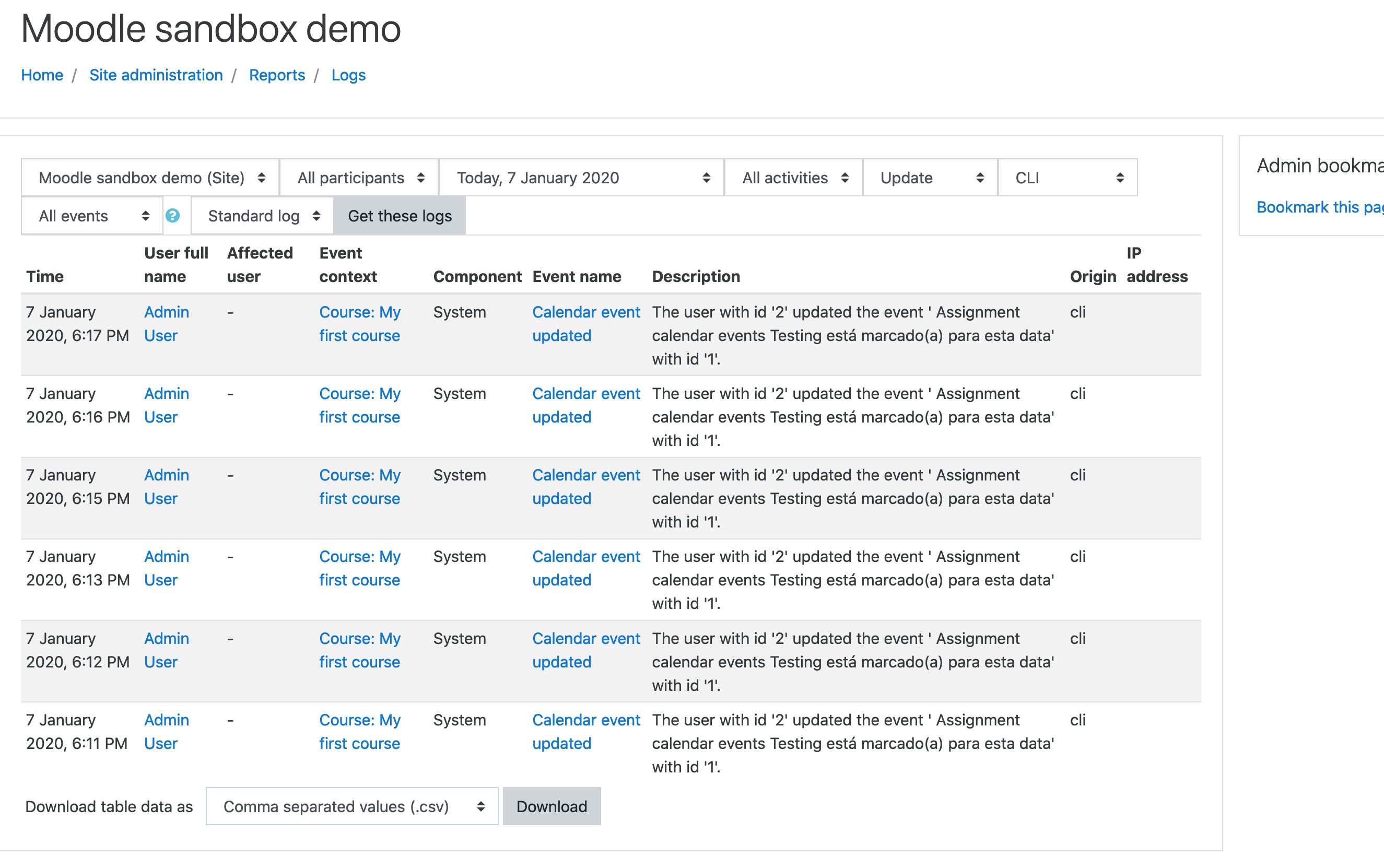Open the Logs breadcrumb link
This screenshot has height=868, width=1384.
[348, 75]
